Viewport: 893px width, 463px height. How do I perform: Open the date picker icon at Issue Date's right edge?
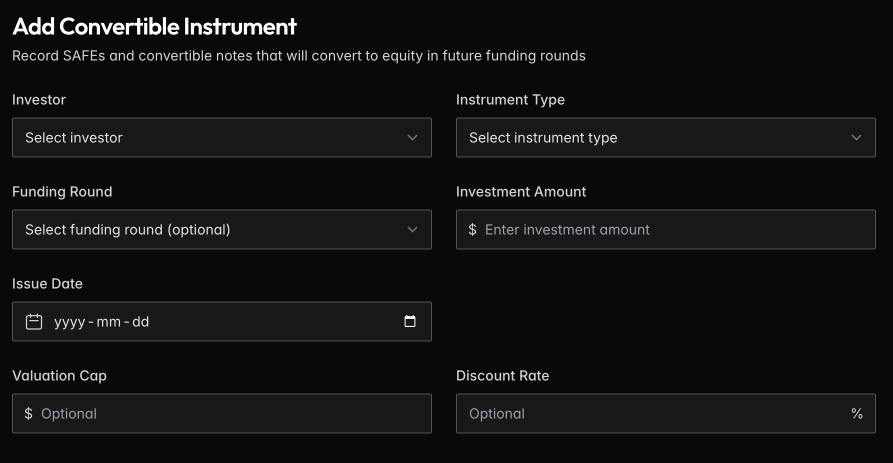(x=410, y=322)
